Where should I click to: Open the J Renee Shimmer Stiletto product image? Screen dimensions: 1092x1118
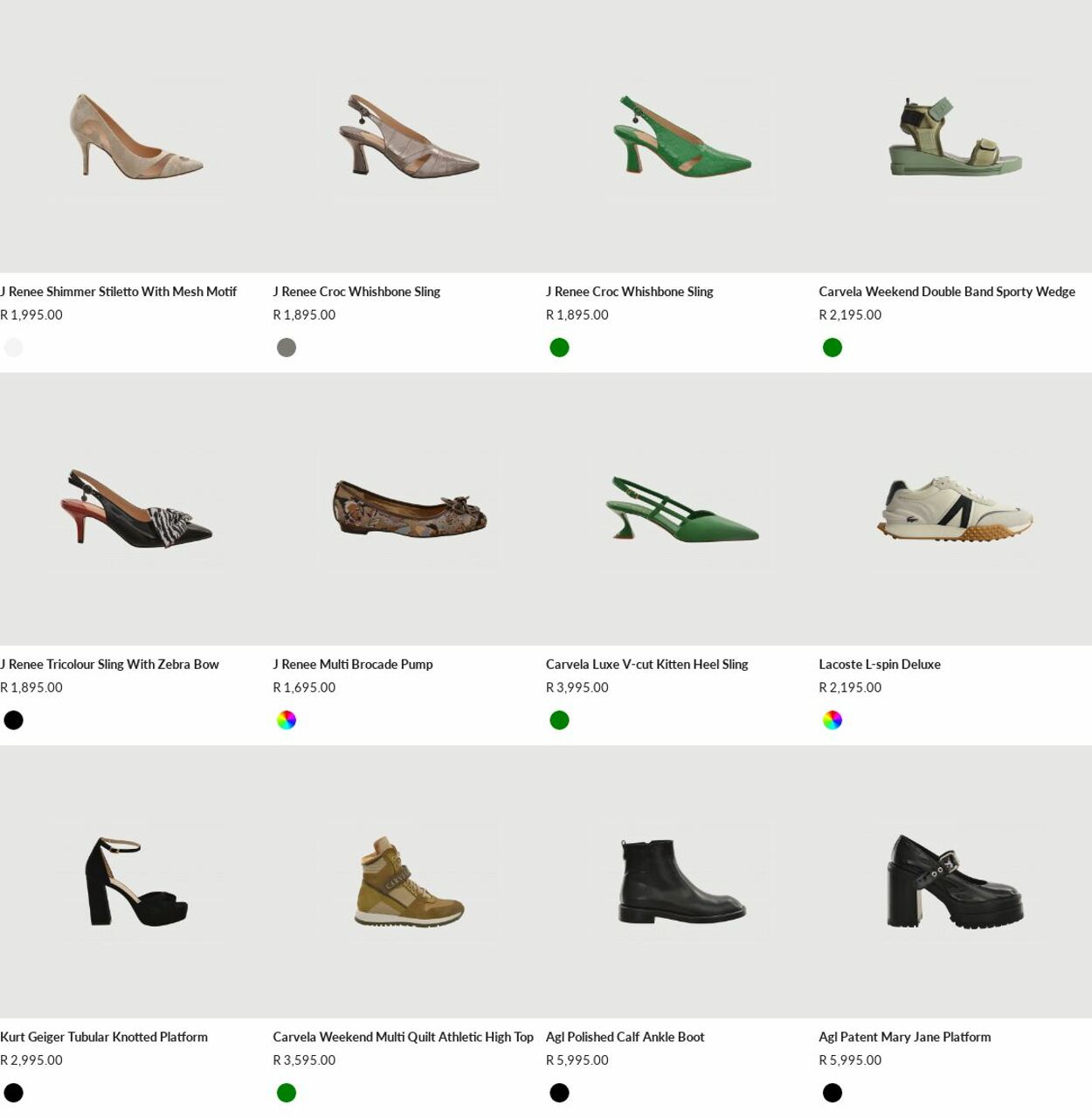(136, 136)
